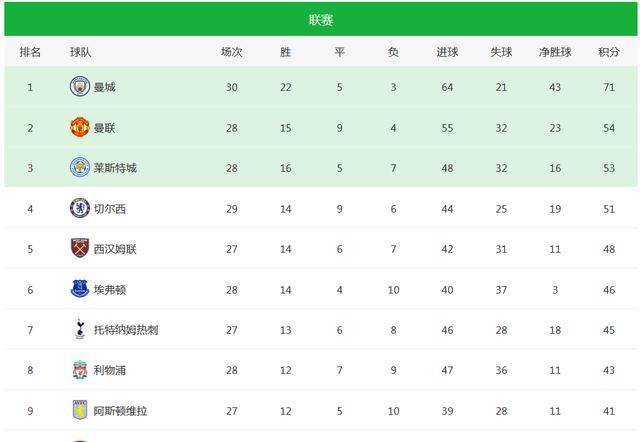Click the Tottenham Hotspur cockerel crest
Screen dimensions: 640x442
[x=80, y=329]
